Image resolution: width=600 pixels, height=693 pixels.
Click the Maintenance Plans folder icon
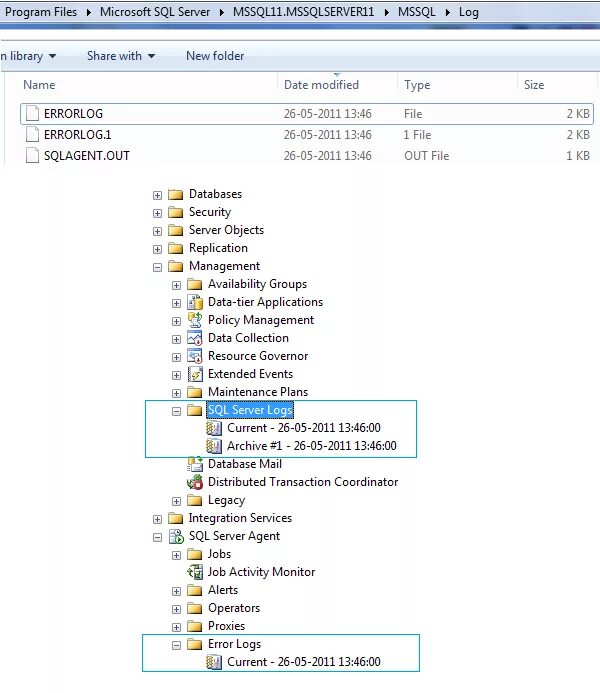[x=194, y=392]
